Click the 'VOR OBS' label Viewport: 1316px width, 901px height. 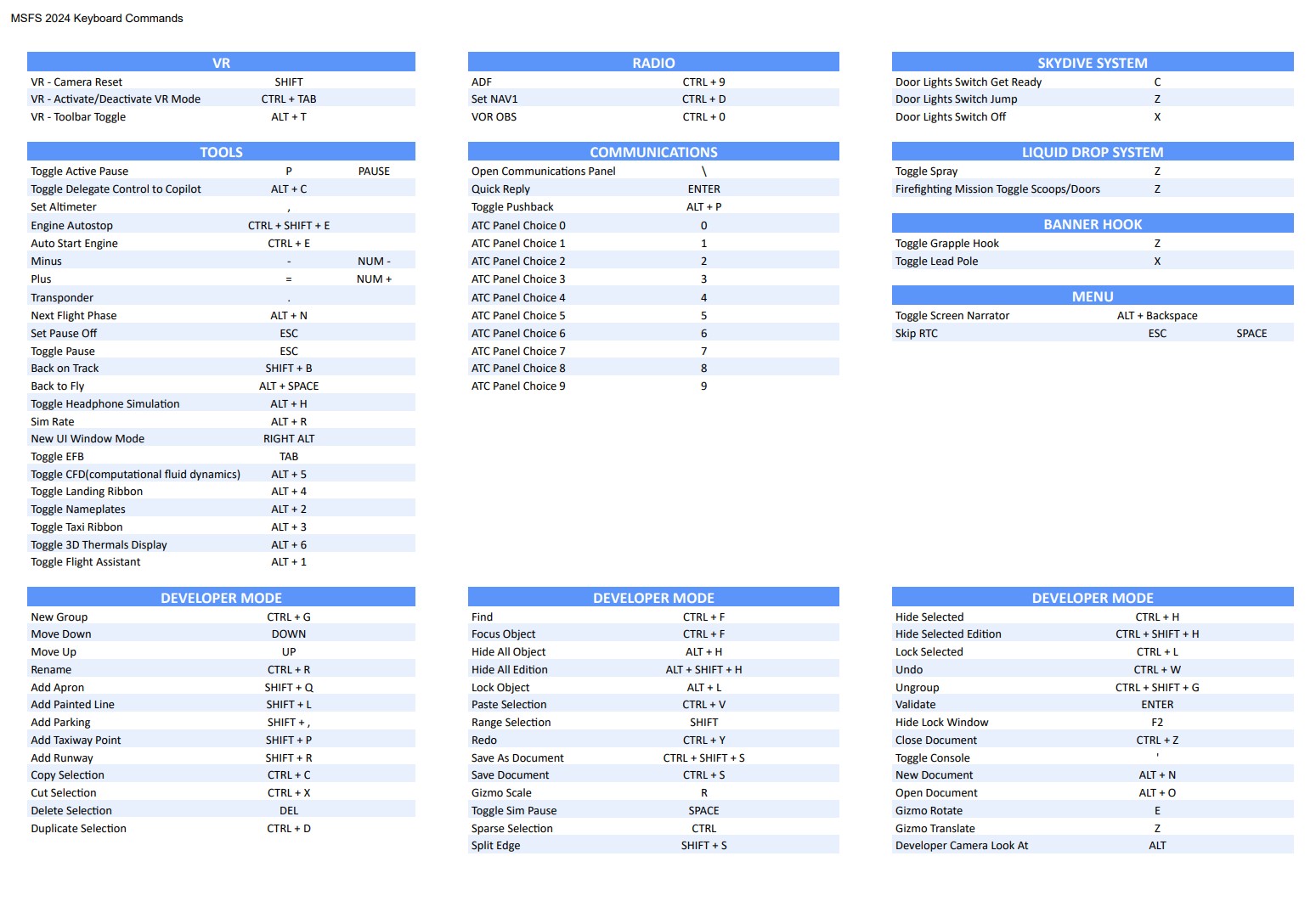494,117
